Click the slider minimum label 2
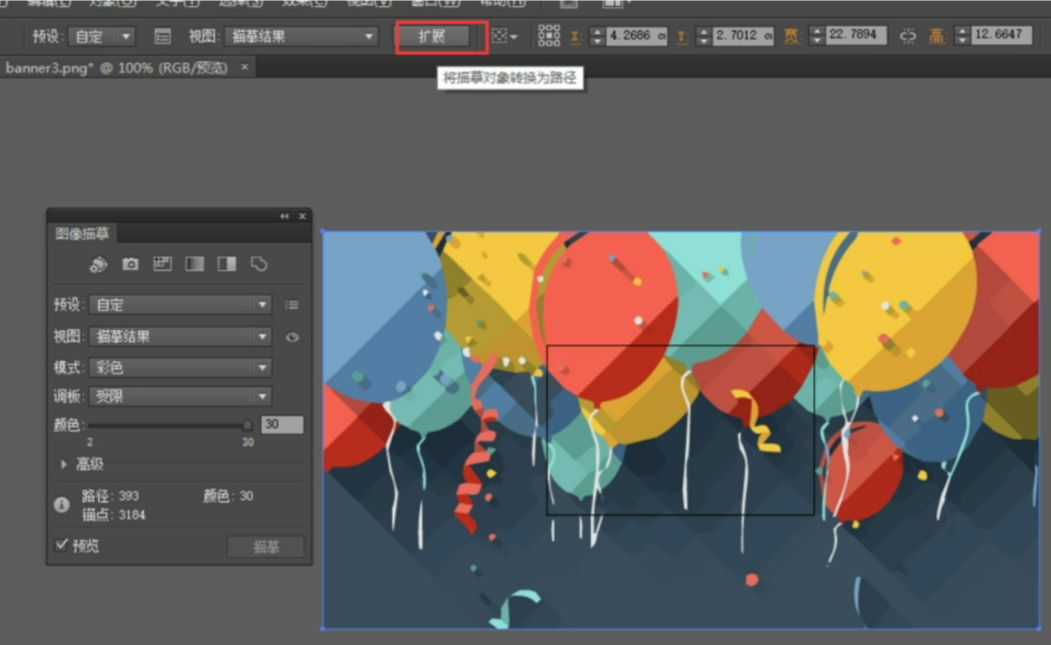 pyautogui.click(x=90, y=443)
